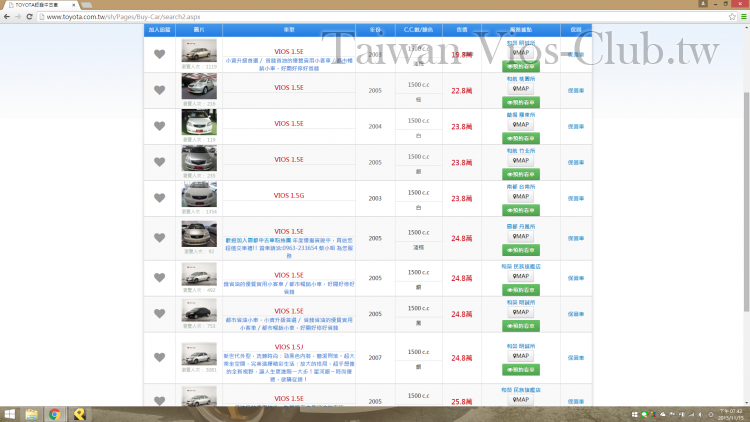Toggle the heart on the 2004 white VIOS 1.5E
Viewport: 750px width, 422px height.
coord(159,126)
